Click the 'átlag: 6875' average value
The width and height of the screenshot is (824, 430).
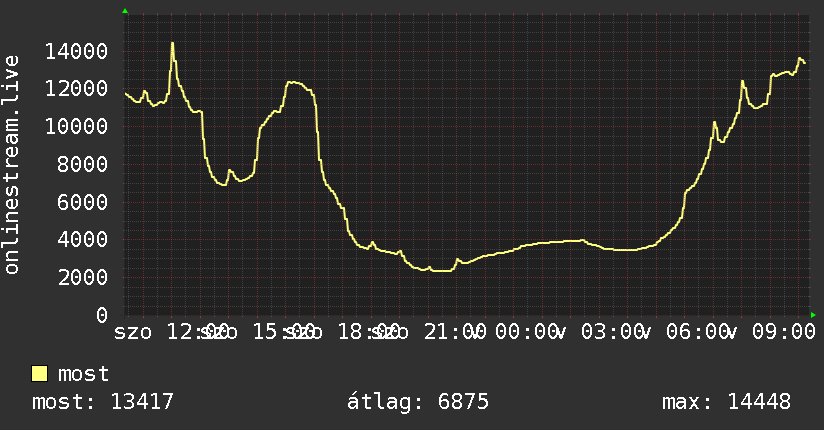(x=418, y=402)
